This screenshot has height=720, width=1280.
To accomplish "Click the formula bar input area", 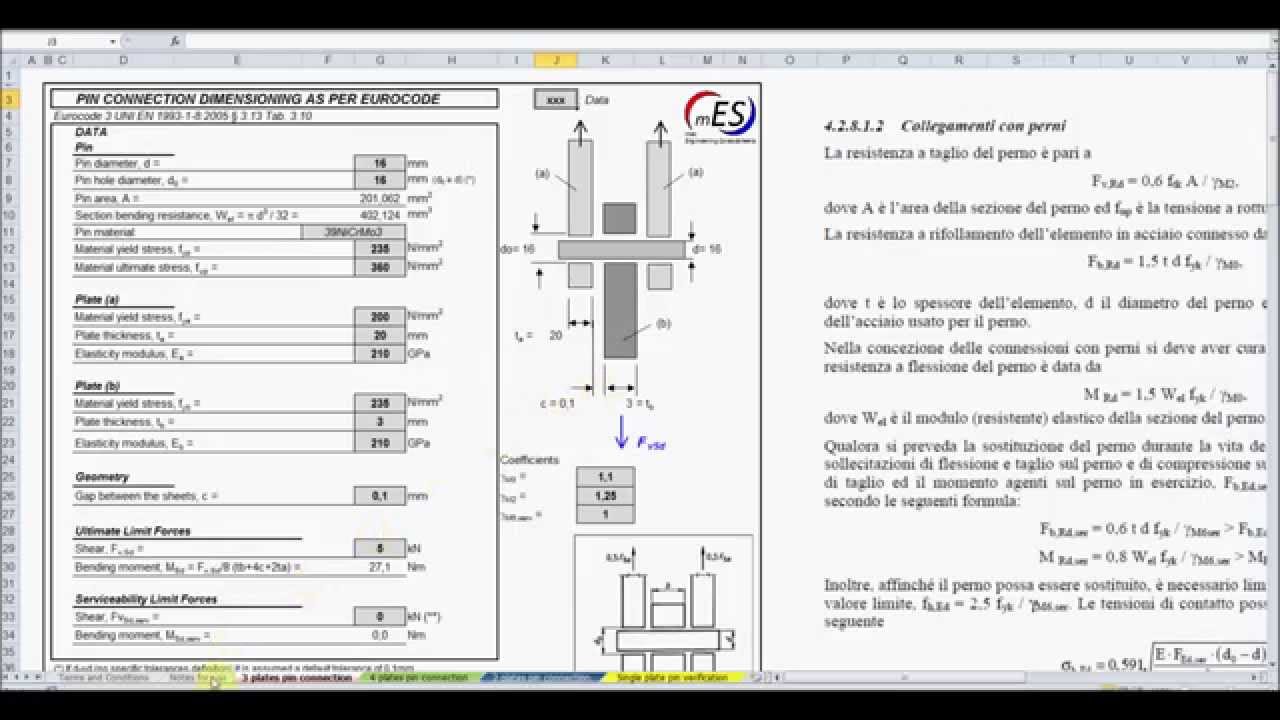I will tap(730, 41).
